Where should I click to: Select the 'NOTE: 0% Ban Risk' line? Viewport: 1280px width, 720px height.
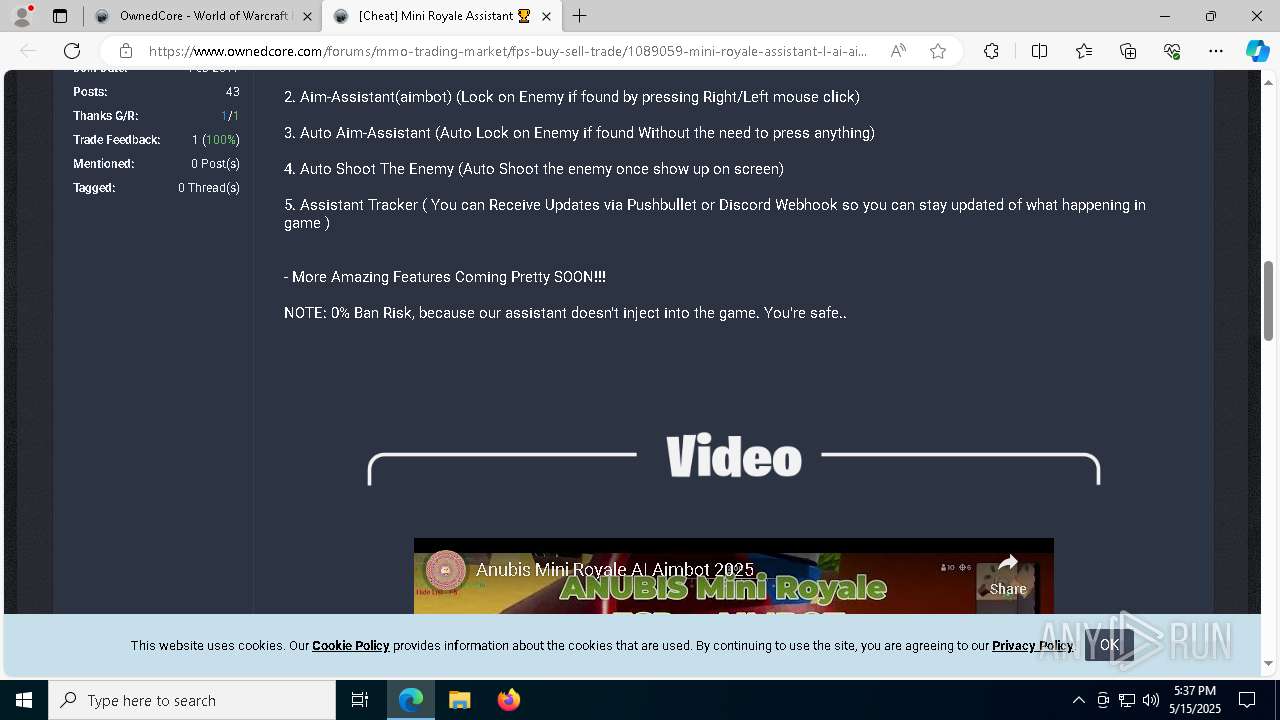[x=565, y=313]
